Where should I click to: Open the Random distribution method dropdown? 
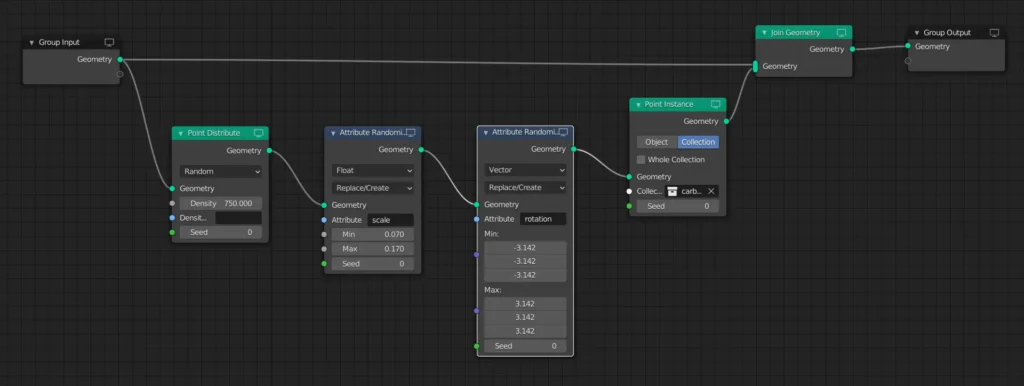pyautogui.click(x=221, y=172)
